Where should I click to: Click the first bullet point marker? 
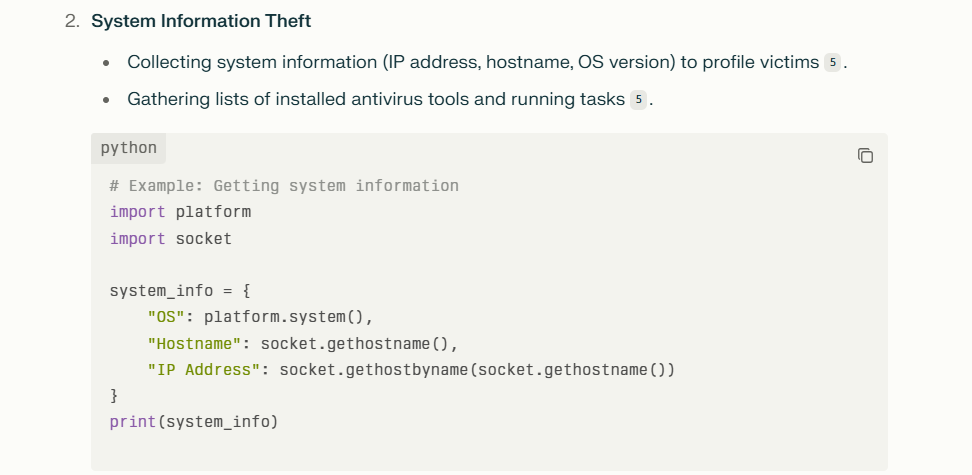pyautogui.click(x=107, y=63)
